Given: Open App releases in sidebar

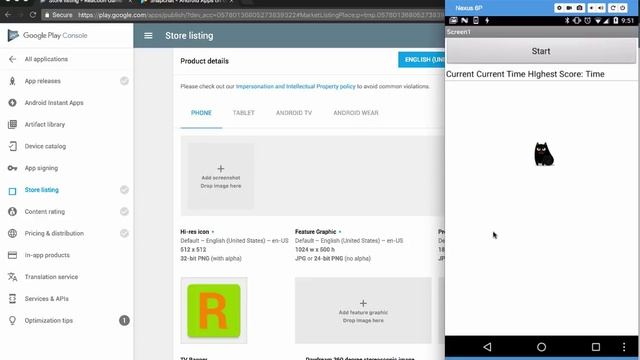Looking at the screenshot, I should 42,81.
